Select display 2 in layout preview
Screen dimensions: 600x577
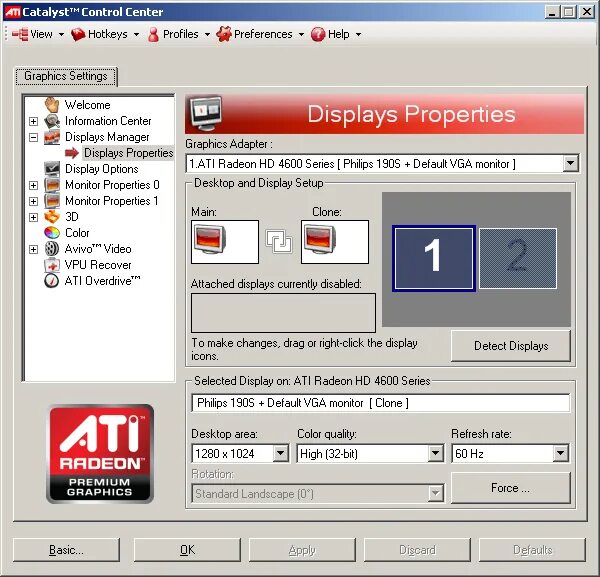point(518,258)
